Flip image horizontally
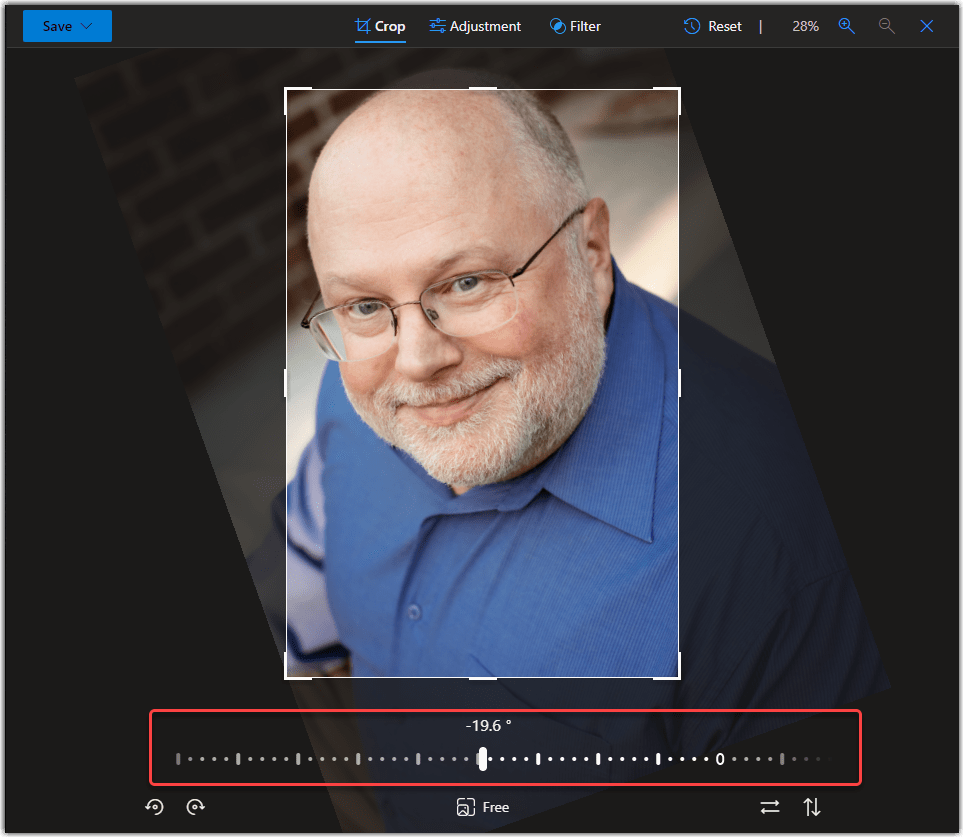Viewport: 964px width, 838px height. [x=769, y=807]
